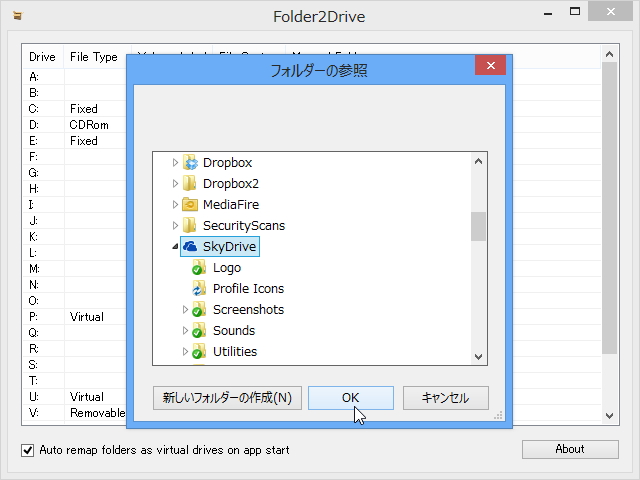640x480 pixels.
Task: Click drive list scroll up arrow
Action: tap(610, 54)
